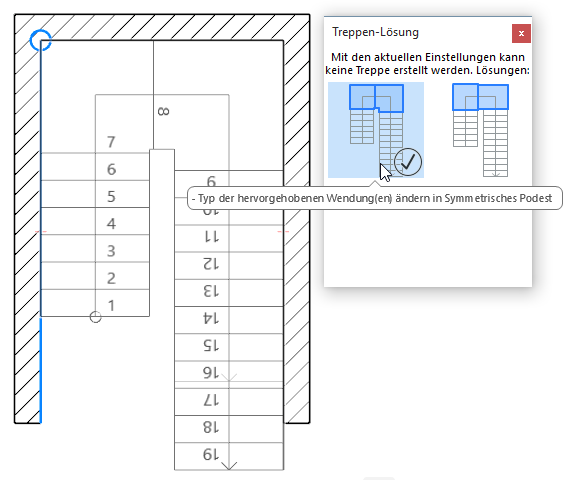Click stair step number 15
The width and height of the screenshot is (583, 480).
point(211,346)
